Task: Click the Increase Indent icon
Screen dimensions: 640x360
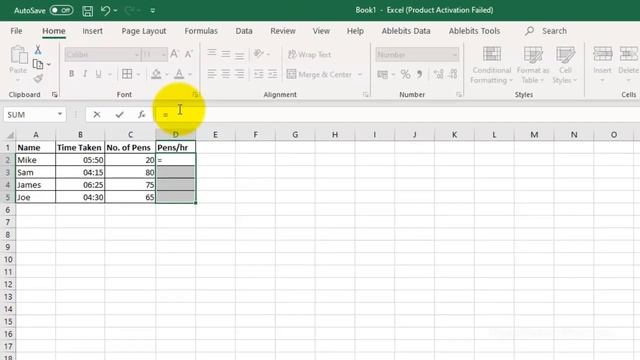Action: click(x=272, y=74)
